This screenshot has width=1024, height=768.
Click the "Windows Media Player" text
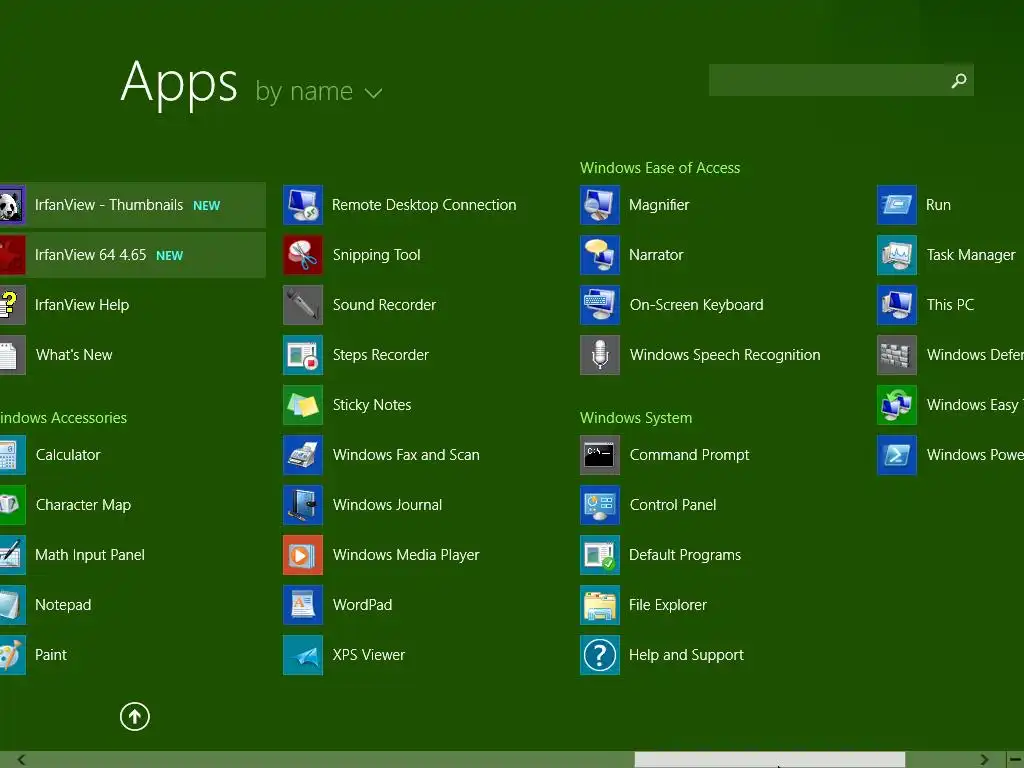406,555
